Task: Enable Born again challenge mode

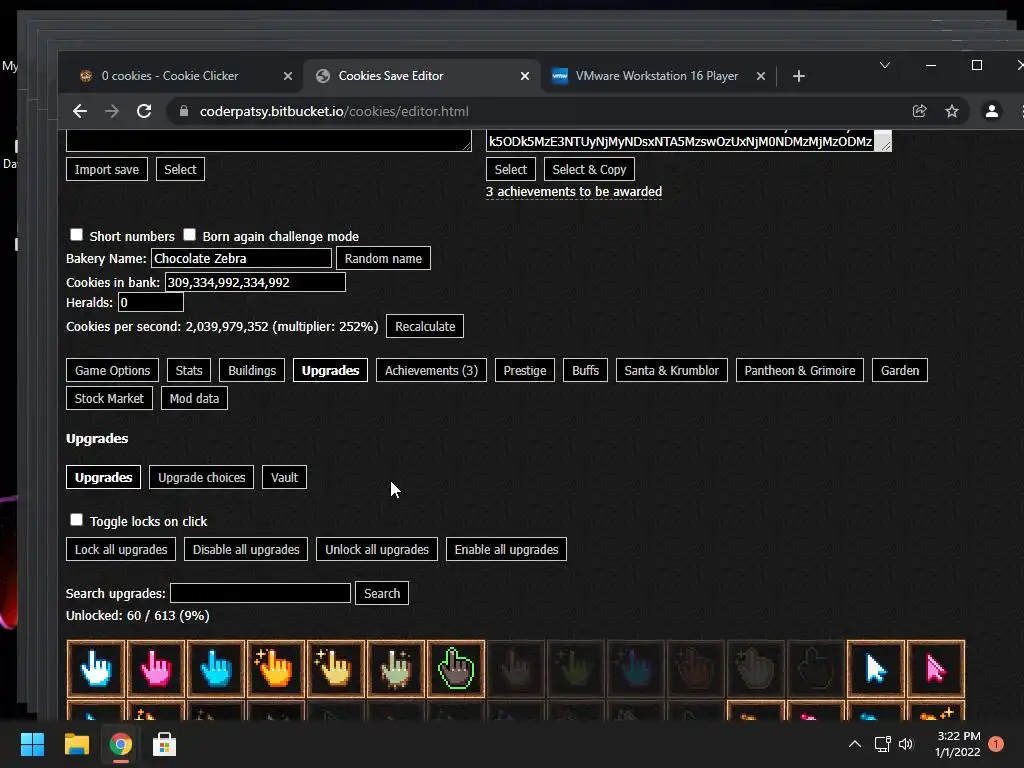Action: [189, 234]
